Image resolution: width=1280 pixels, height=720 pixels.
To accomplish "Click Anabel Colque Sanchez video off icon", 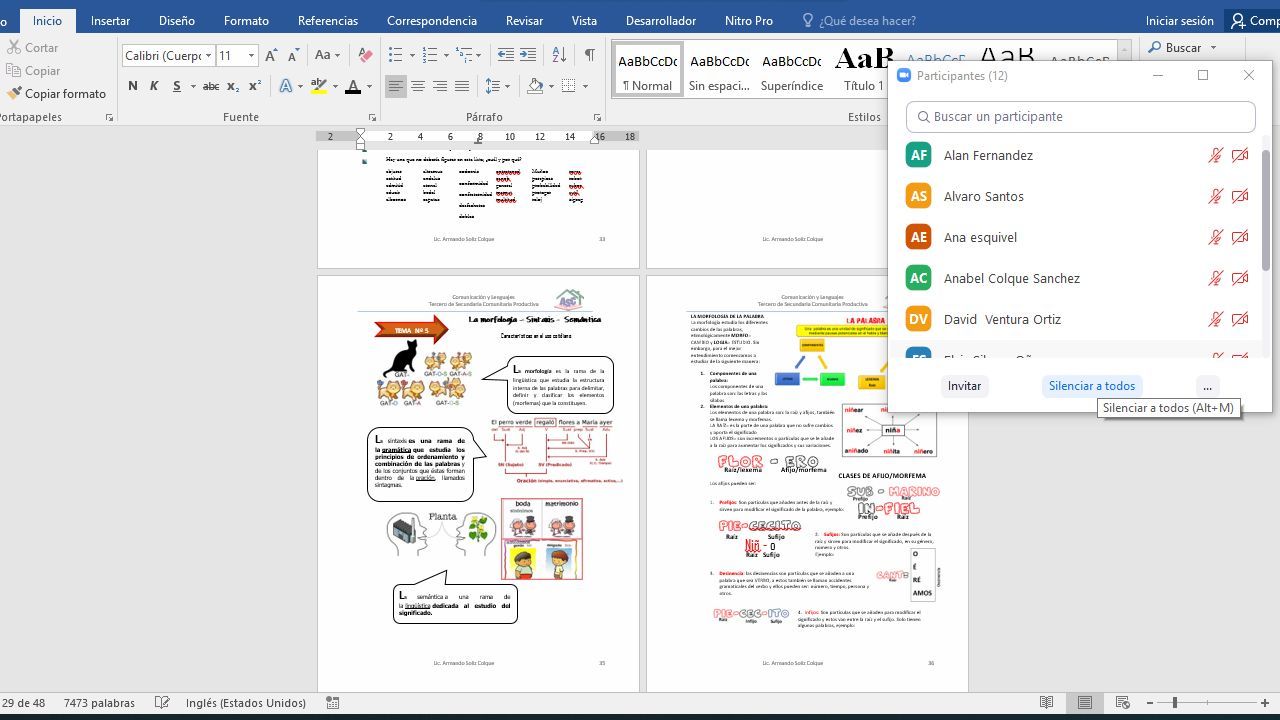I will 1240,278.
